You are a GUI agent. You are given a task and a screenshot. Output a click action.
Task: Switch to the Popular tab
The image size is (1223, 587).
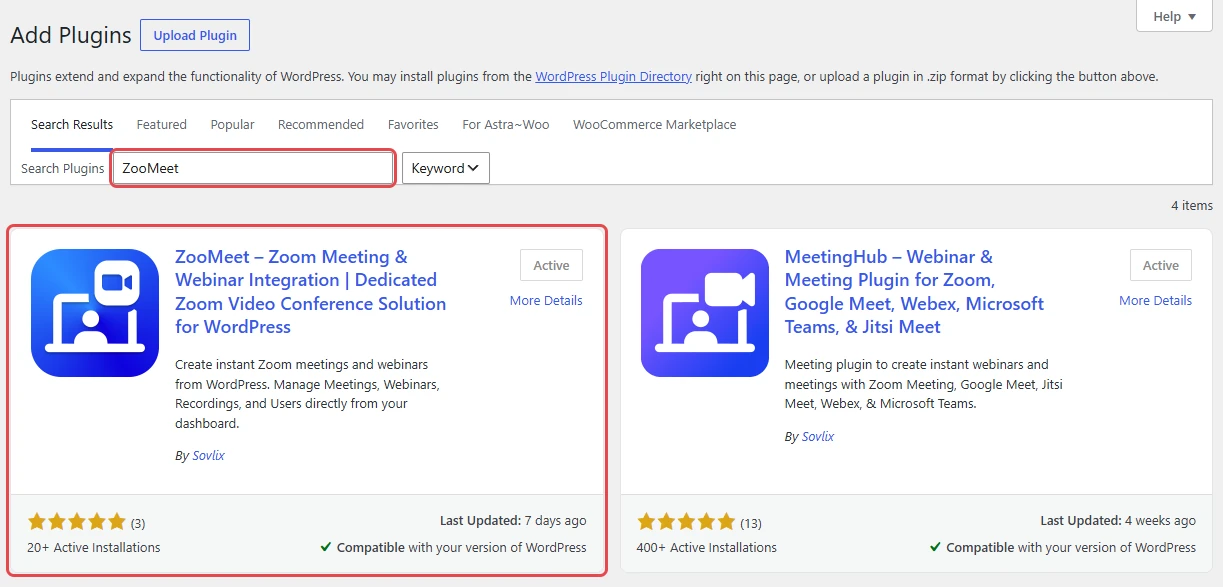coord(232,125)
